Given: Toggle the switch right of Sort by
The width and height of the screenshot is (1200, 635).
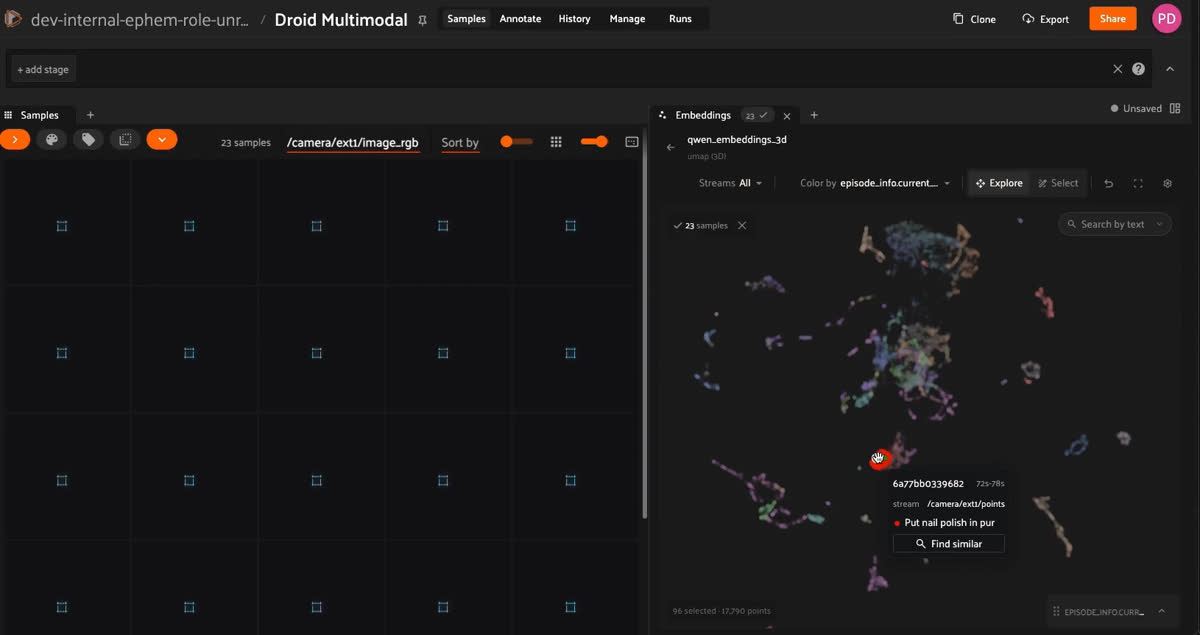Looking at the screenshot, I should tap(516, 142).
